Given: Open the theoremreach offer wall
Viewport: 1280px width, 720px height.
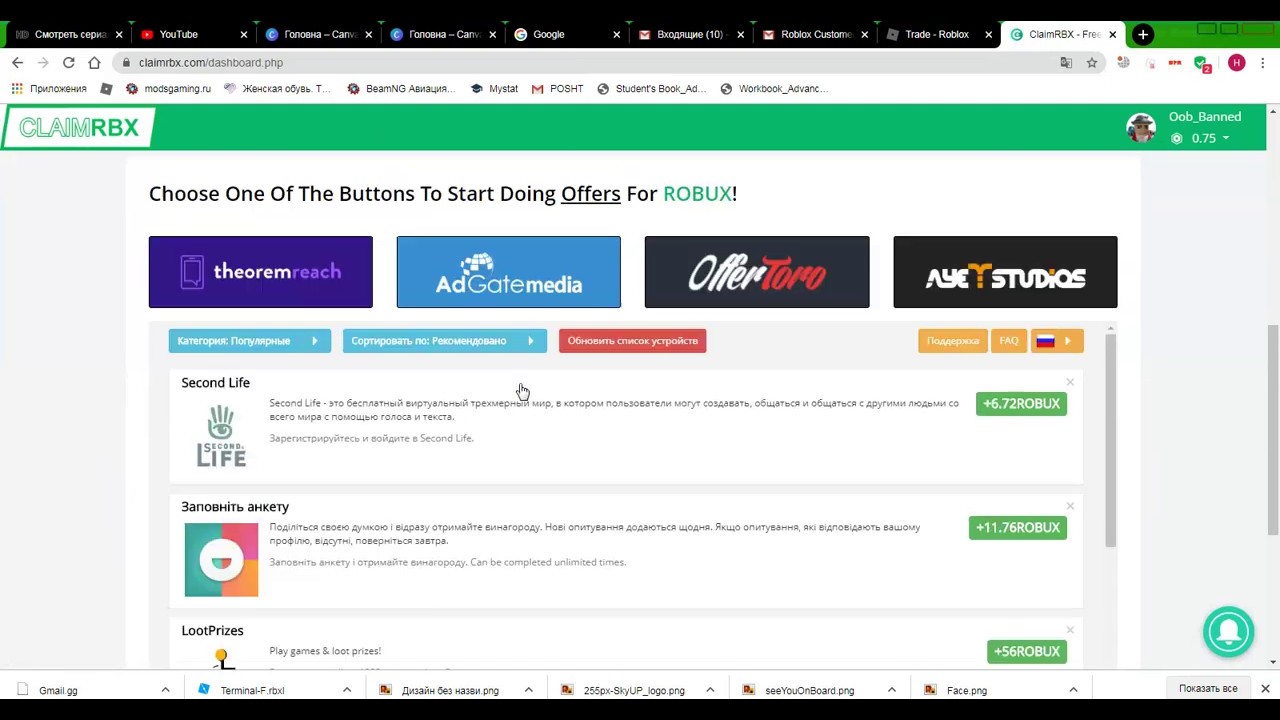Looking at the screenshot, I should [x=261, y=272].
